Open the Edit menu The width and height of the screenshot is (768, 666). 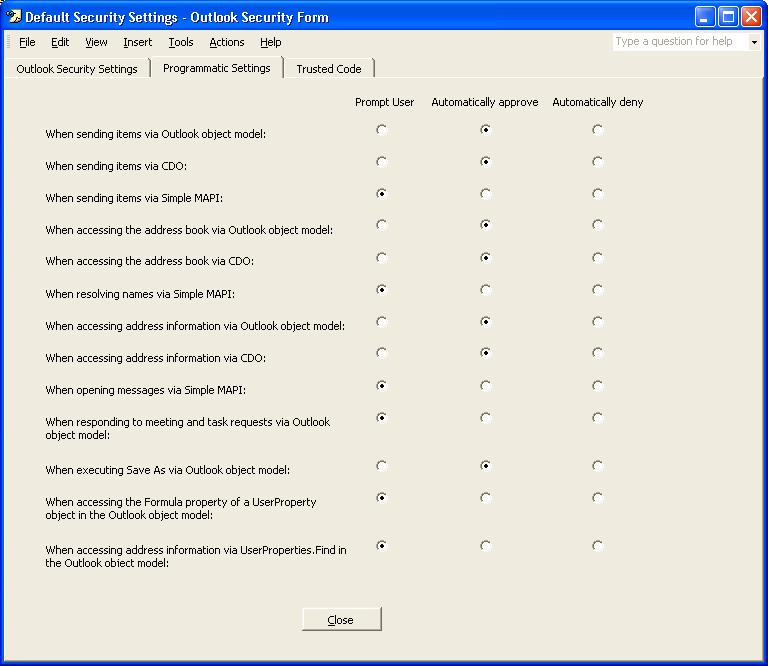[60, 43]
